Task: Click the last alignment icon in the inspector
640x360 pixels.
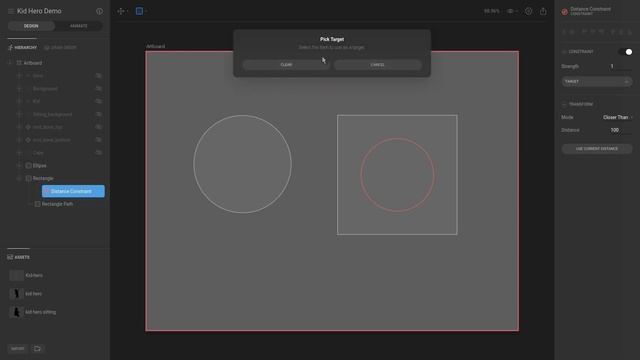Action: (x=630, y=31)
